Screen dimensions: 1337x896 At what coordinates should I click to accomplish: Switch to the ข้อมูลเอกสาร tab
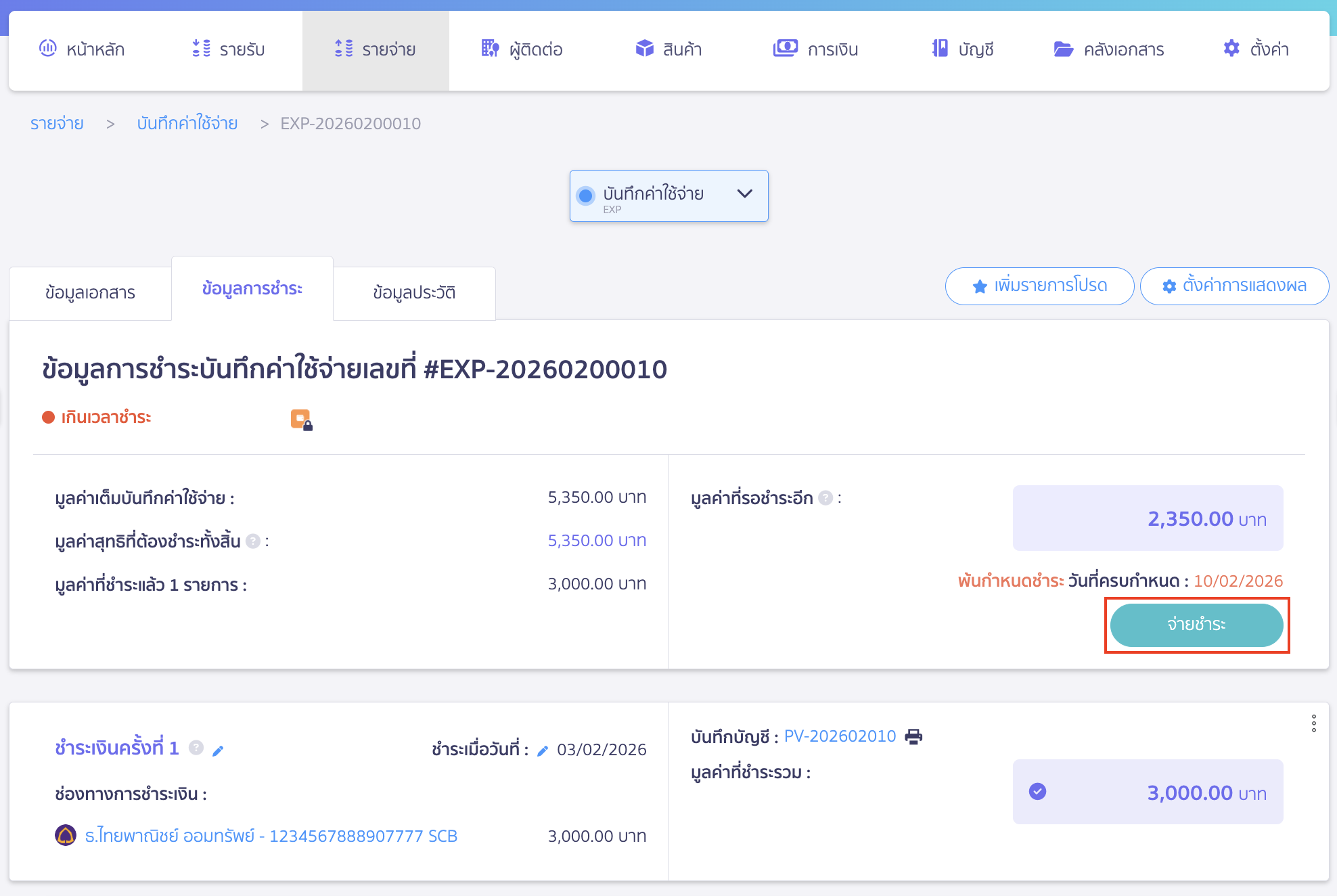[90, 292]
